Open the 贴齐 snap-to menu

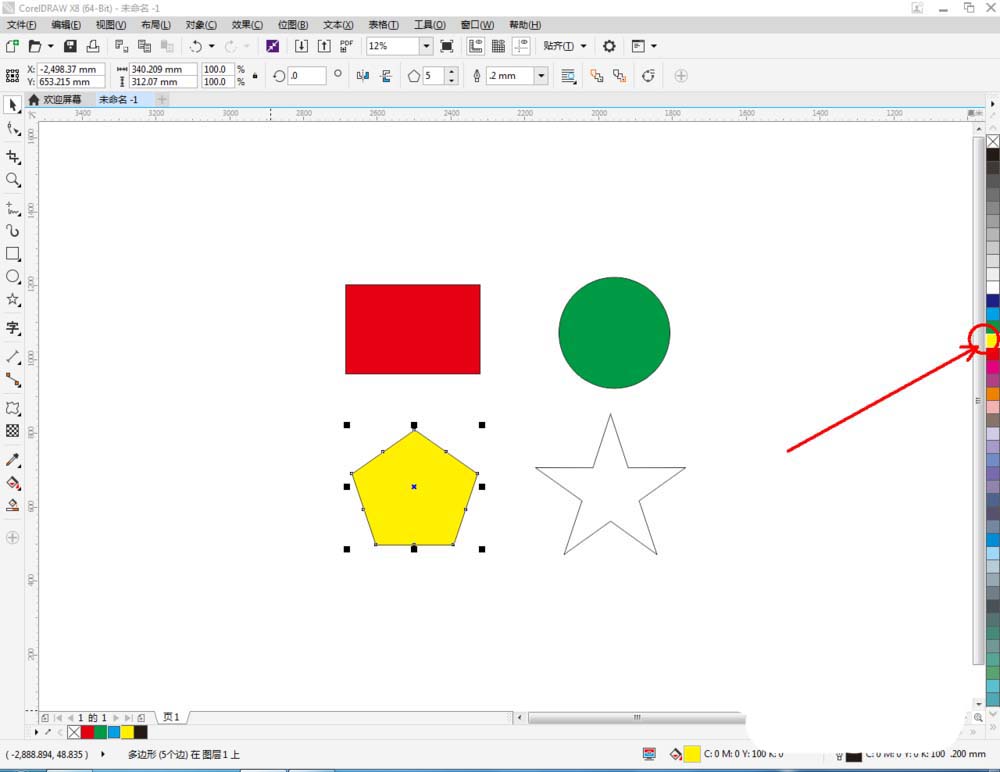[x=562, y=46]
